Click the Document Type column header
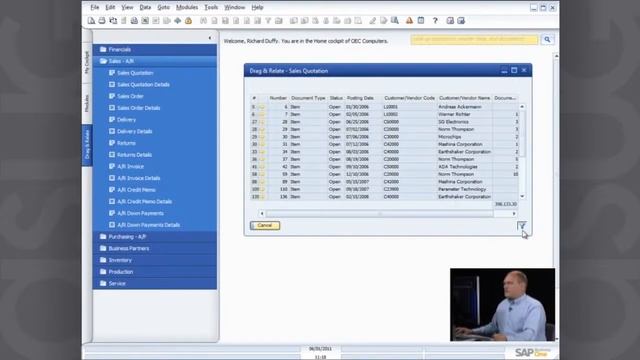 coord(308,98)
